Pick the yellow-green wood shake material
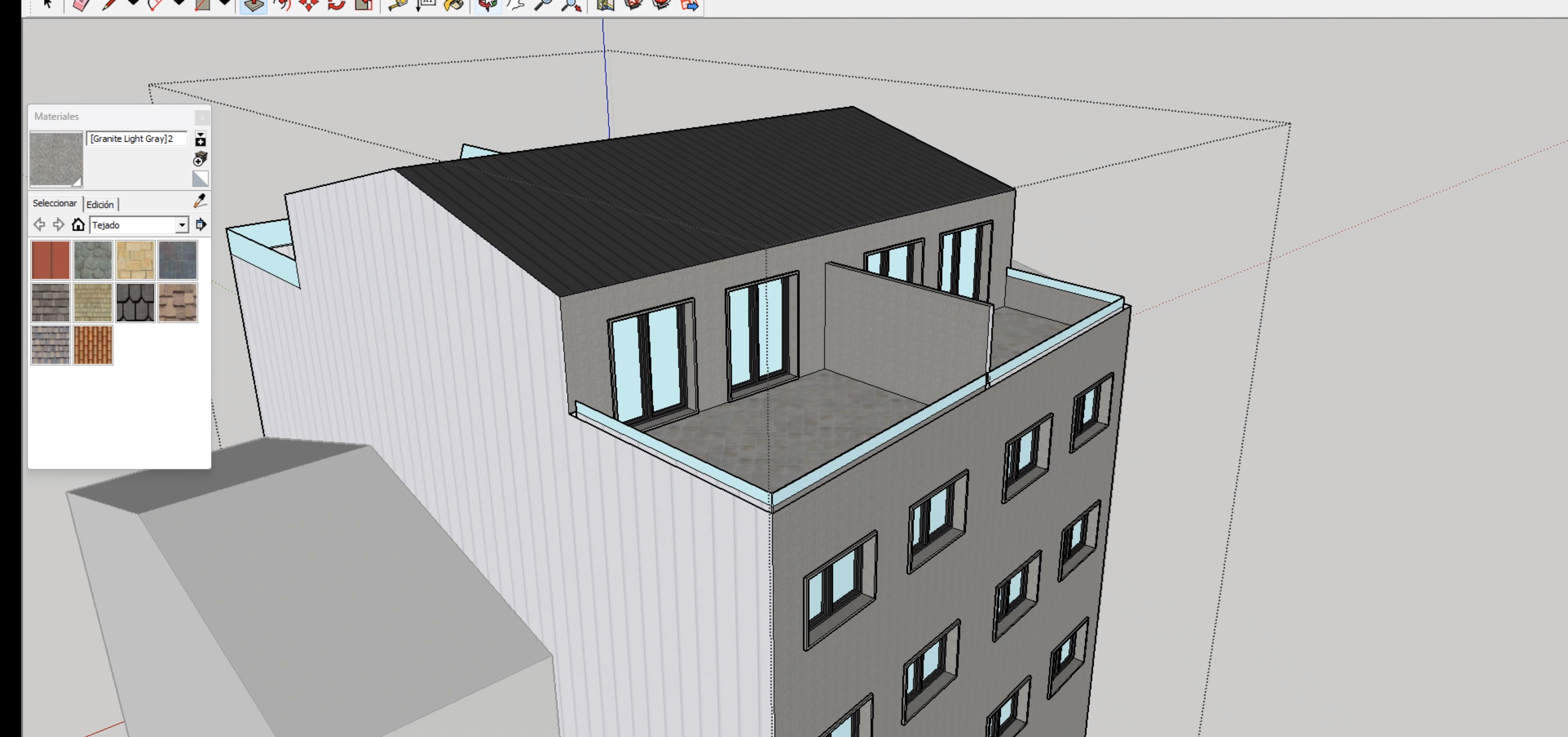1568x737 pixels. pyautogui.click(x=93, y=302)
